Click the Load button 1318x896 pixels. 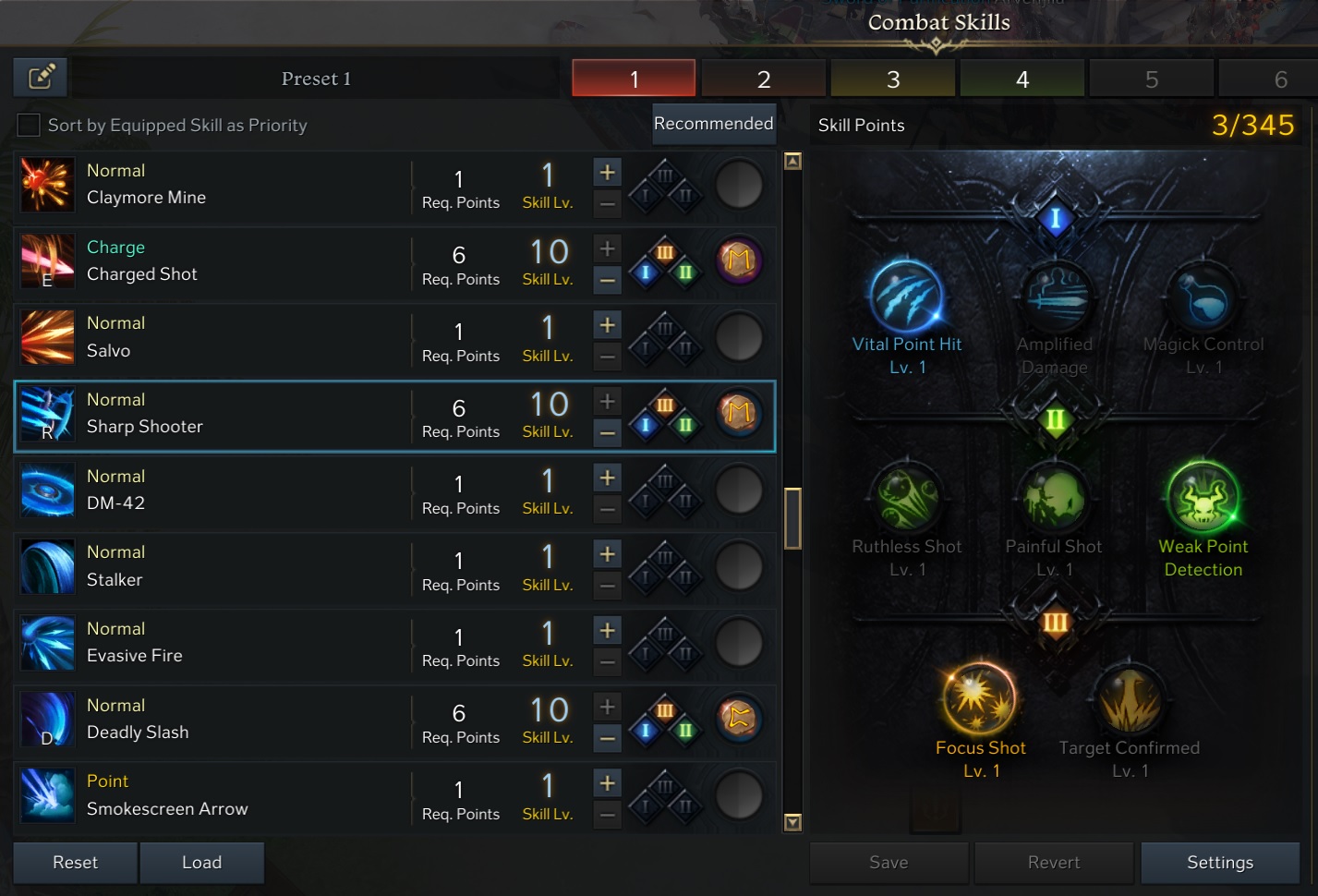(201, 863)
